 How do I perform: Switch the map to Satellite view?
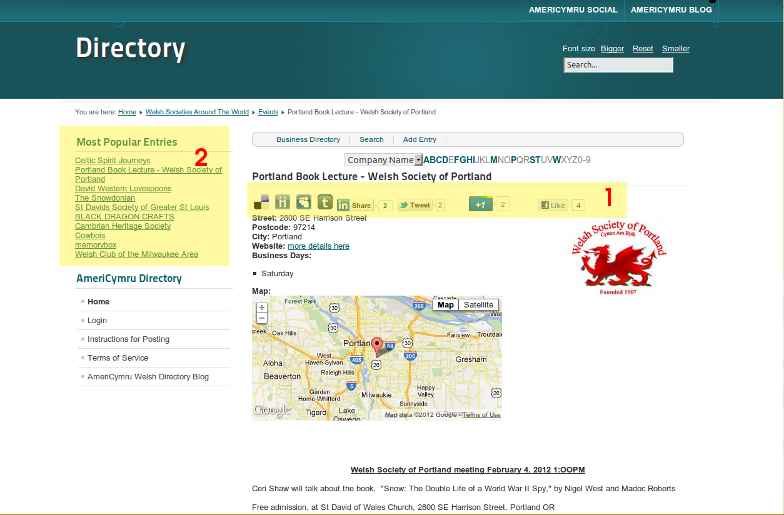478,304
